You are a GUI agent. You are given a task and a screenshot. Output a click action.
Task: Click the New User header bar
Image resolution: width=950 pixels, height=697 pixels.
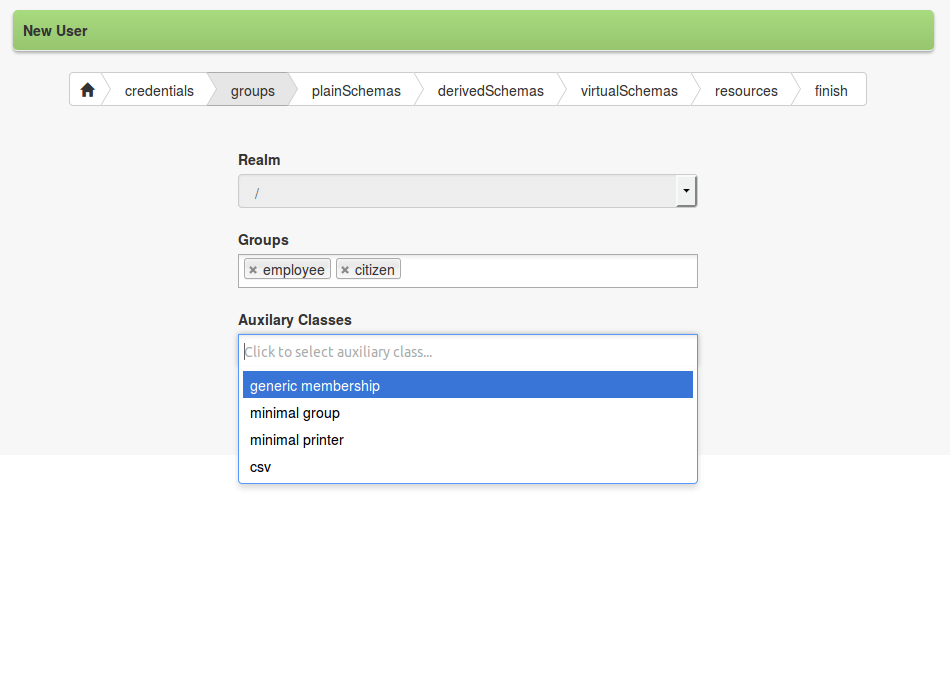click(x=473, y=30)
